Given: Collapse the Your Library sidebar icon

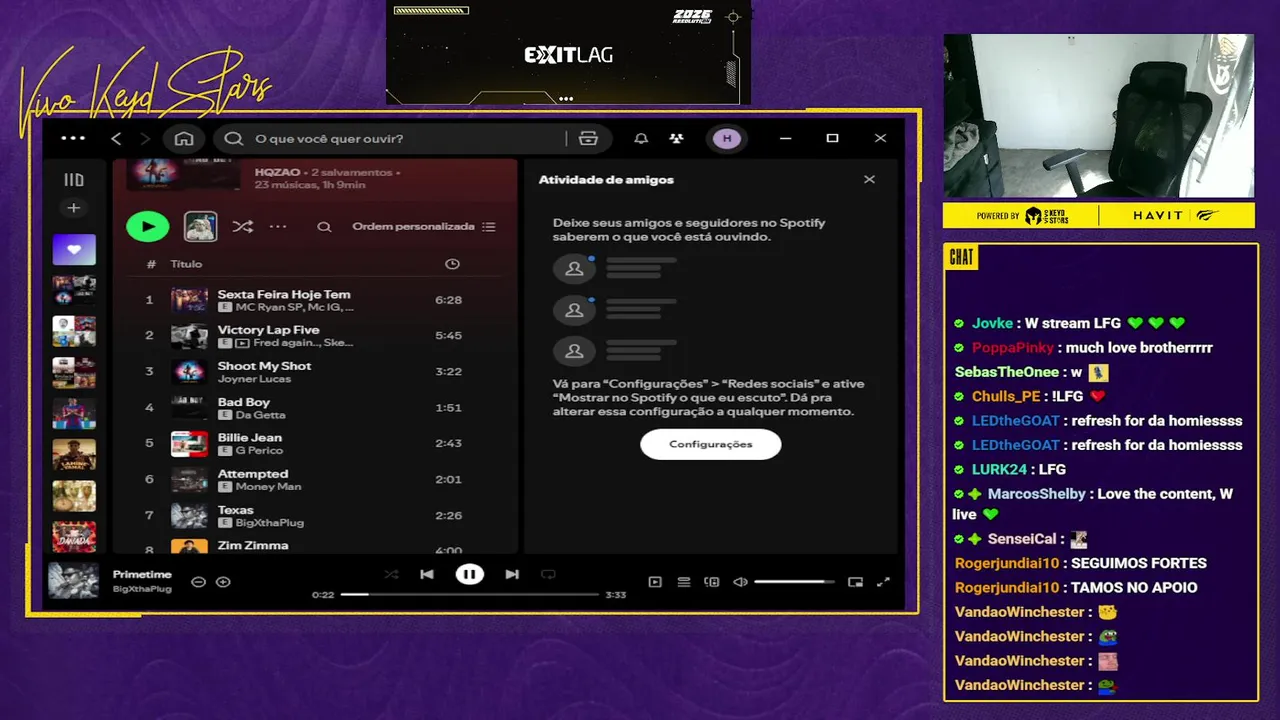Looking at the screenshot, I should click(x=74, y=180).
